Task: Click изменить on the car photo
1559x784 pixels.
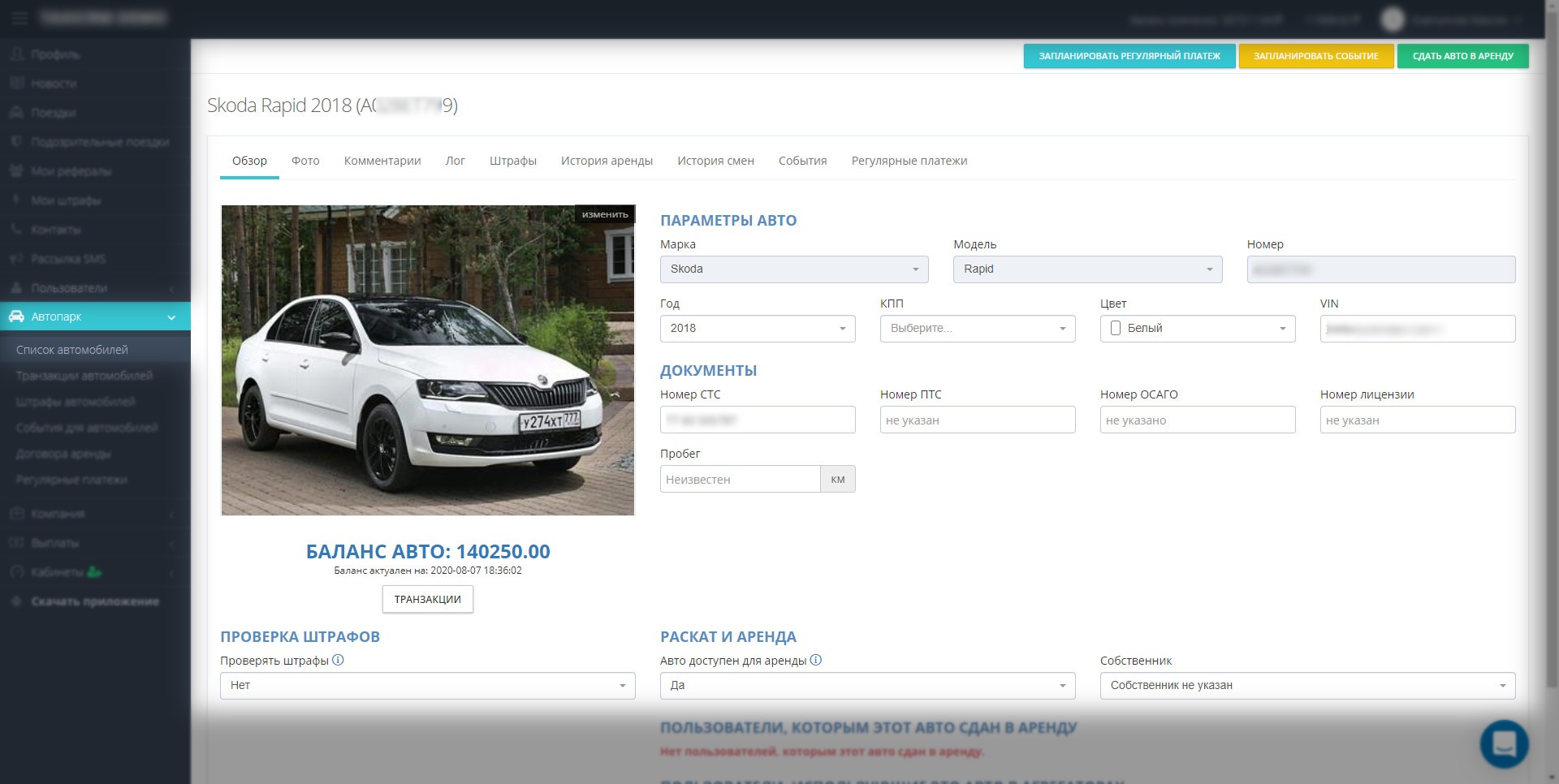Action: coord(605,214)
